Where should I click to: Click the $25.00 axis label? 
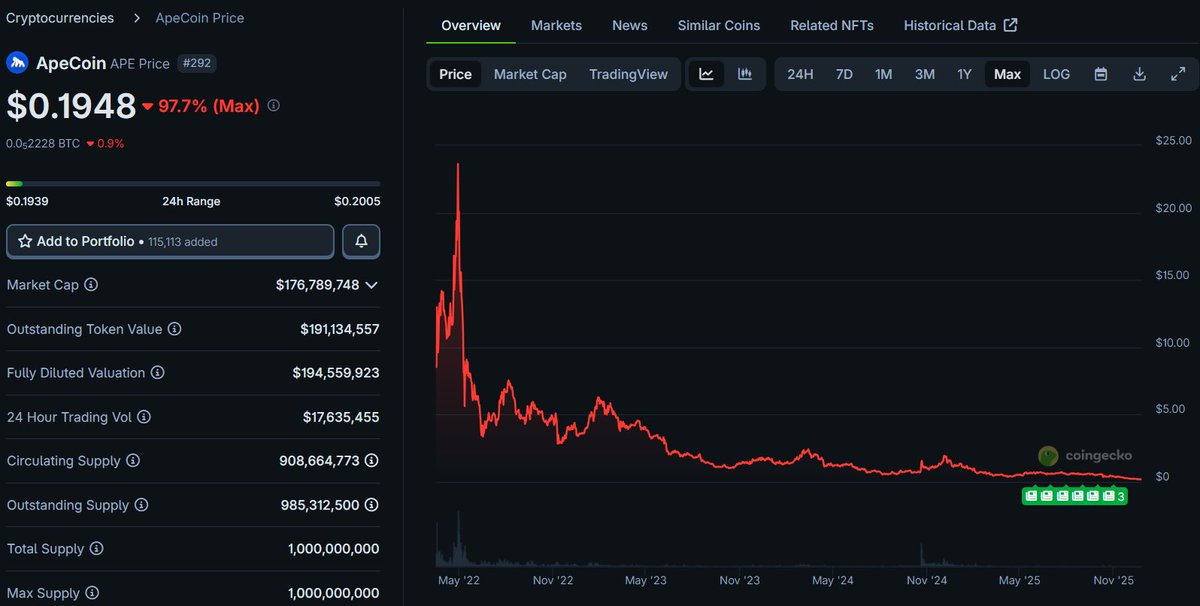tap(1173, 140)
